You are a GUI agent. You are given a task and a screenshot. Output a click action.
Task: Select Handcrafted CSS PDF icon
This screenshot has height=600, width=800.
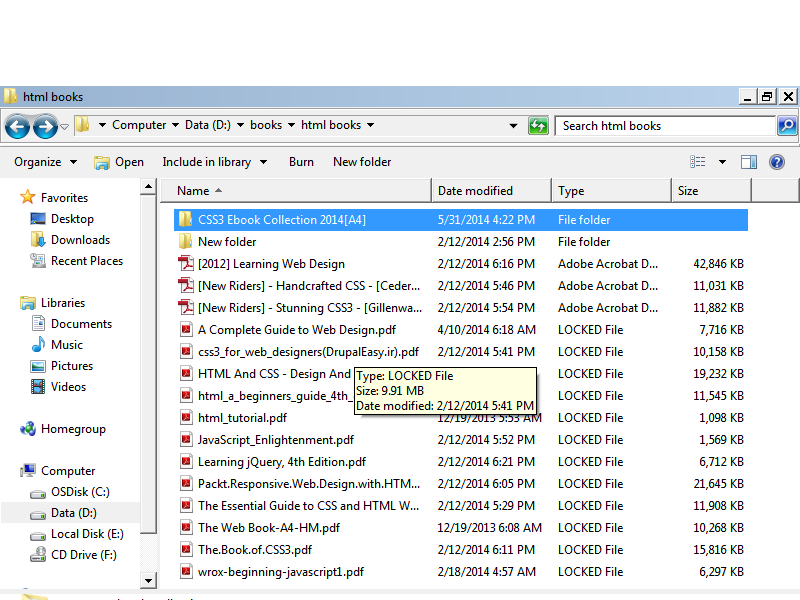coord(186,285)
